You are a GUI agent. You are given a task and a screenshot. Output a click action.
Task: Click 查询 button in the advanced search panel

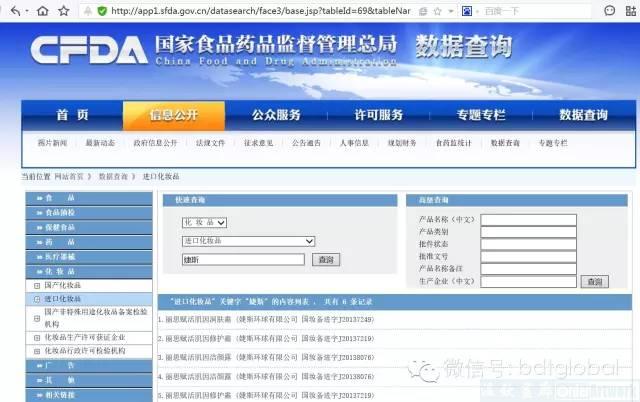[x=594, y=281]
